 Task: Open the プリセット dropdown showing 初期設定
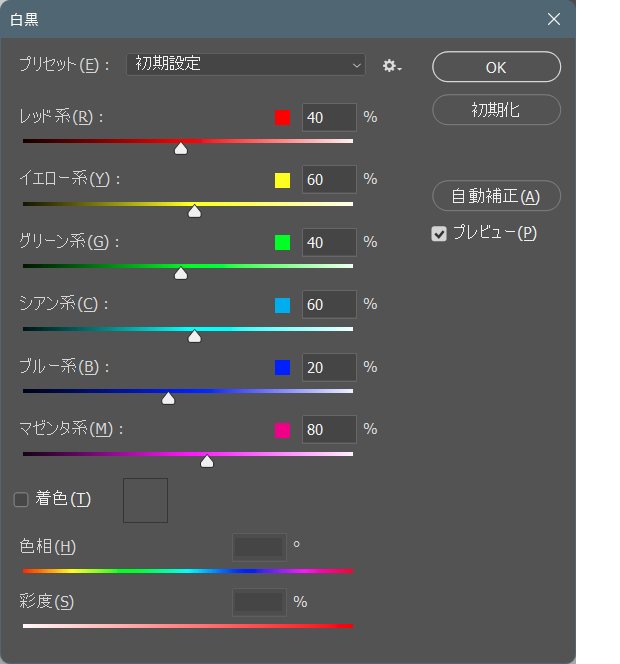point(246,64)
